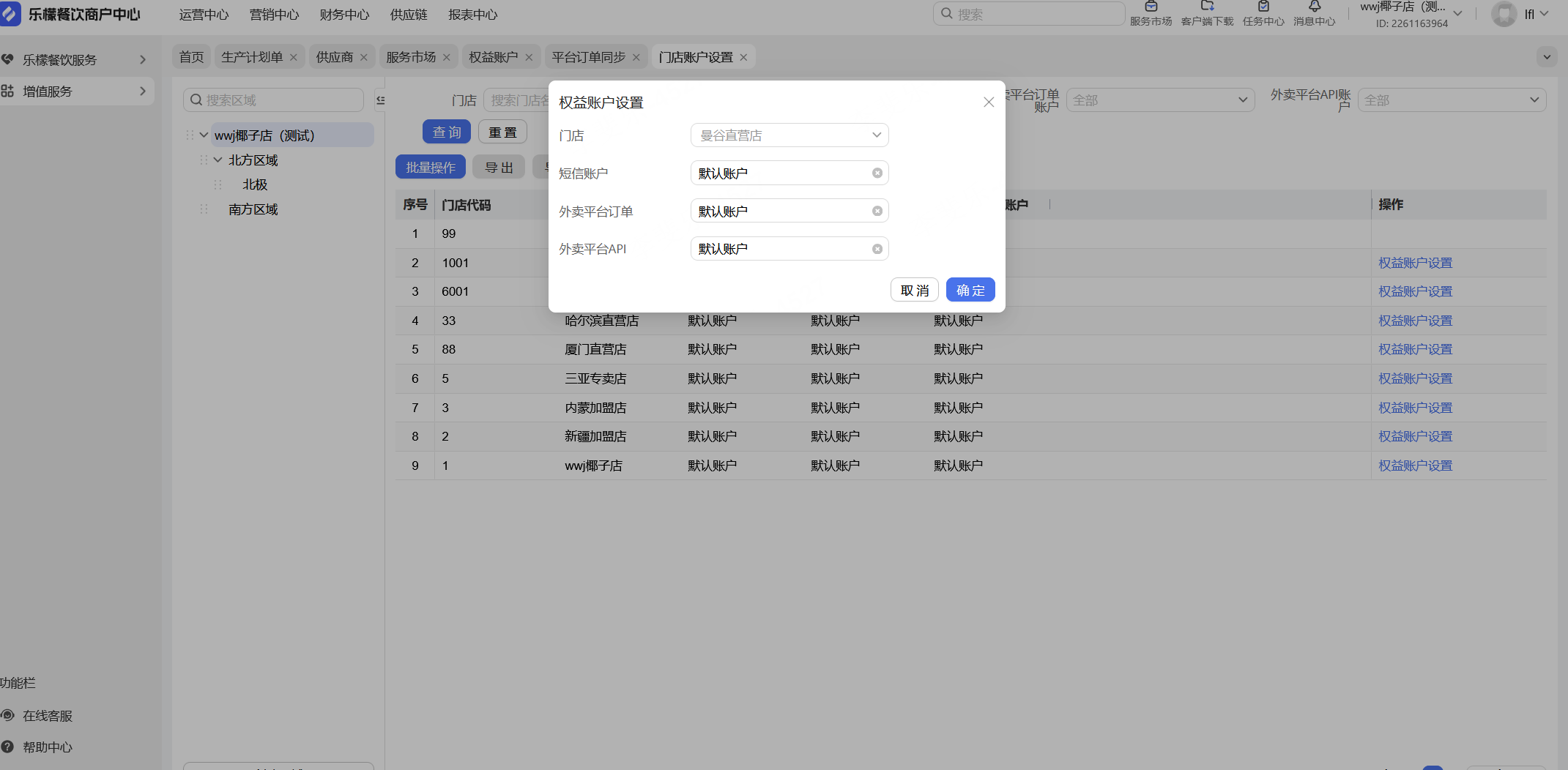Collapse the 北方区域 tree node
This screenshot has height=770, width=1568.
[x=218, y=160]
